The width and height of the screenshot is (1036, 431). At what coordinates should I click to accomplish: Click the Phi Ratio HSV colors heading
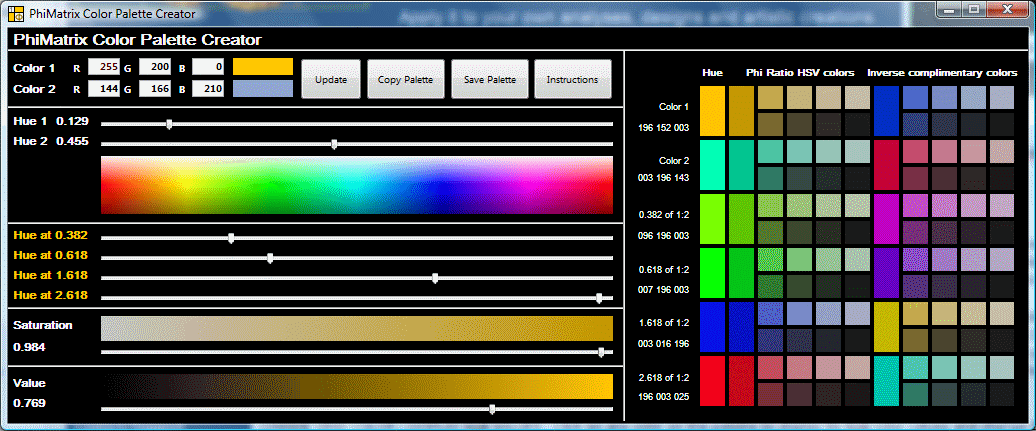(800, 72)
